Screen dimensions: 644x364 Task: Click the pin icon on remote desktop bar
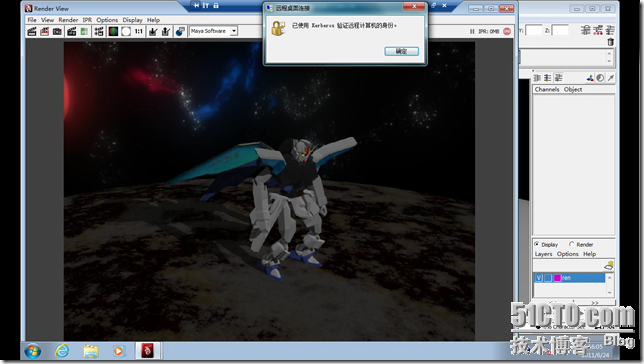click(196, 5)
